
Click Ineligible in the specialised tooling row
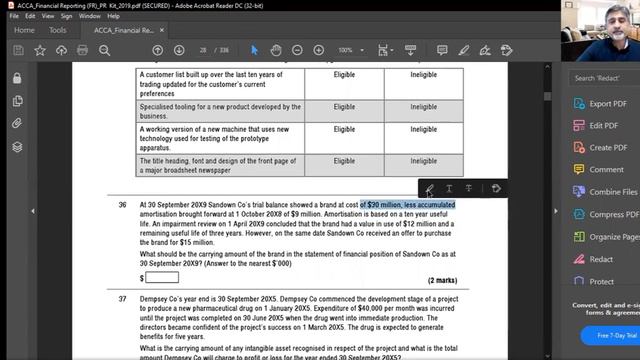pos(424,107)
